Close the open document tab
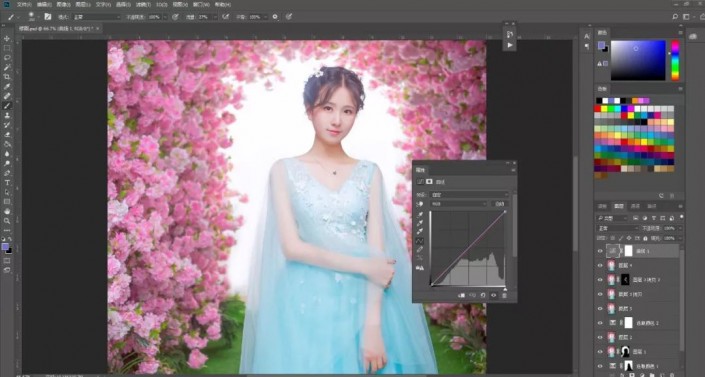The height and width of the screenshot is (377, 705). click(x=98, y=28)
